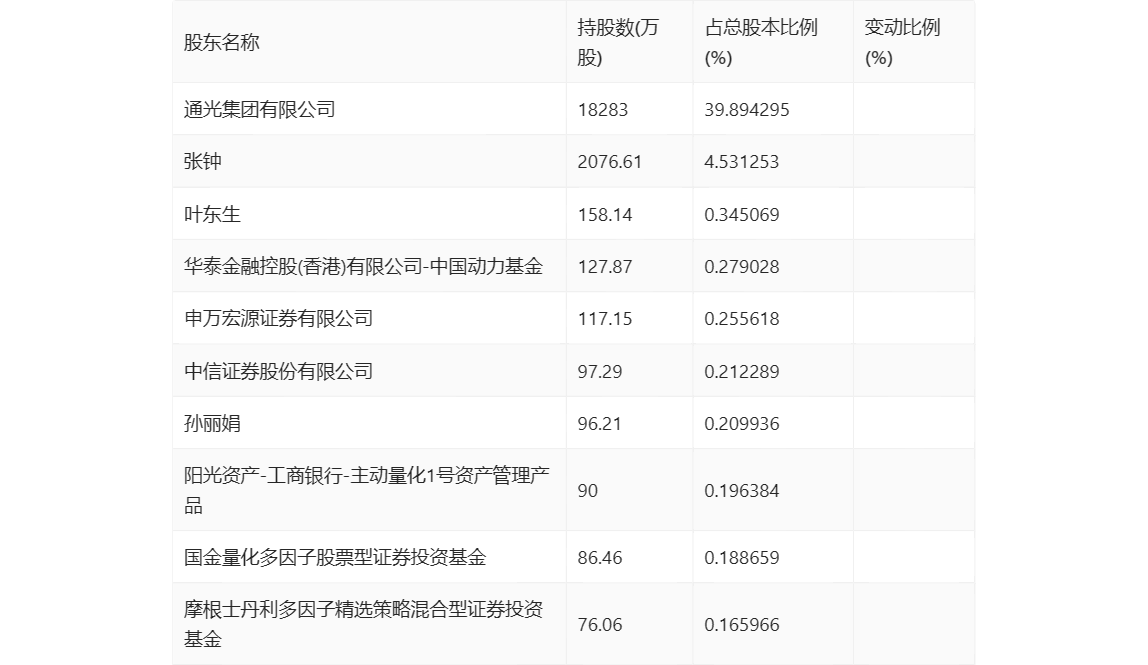Screen dimensions: 1148x665
Task: Click the percentage 0.345069
Action: click(742, 215)
